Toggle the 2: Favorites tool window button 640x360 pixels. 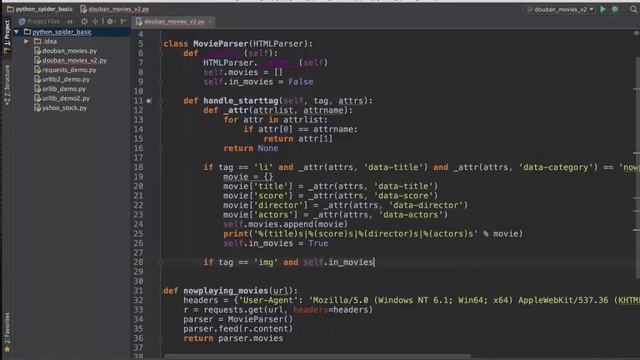coord(7,333)
